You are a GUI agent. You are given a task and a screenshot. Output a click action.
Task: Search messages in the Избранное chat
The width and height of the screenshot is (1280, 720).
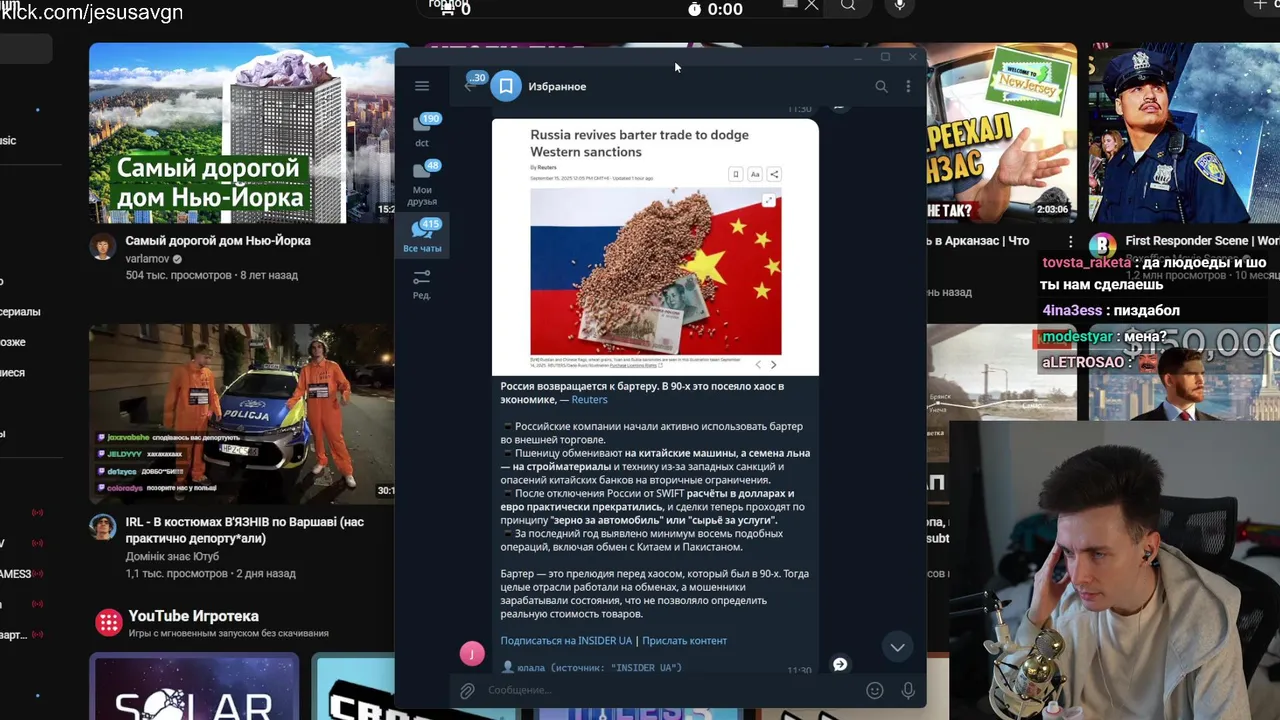coord(881,86)
